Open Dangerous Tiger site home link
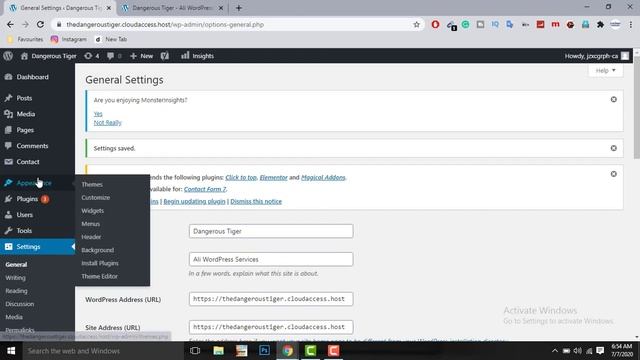 point(49,56)
